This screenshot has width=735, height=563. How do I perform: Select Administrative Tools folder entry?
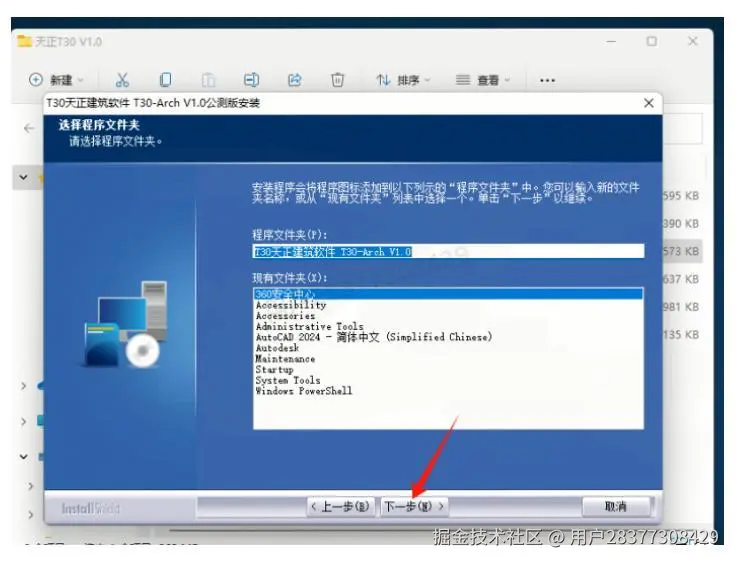309,326
